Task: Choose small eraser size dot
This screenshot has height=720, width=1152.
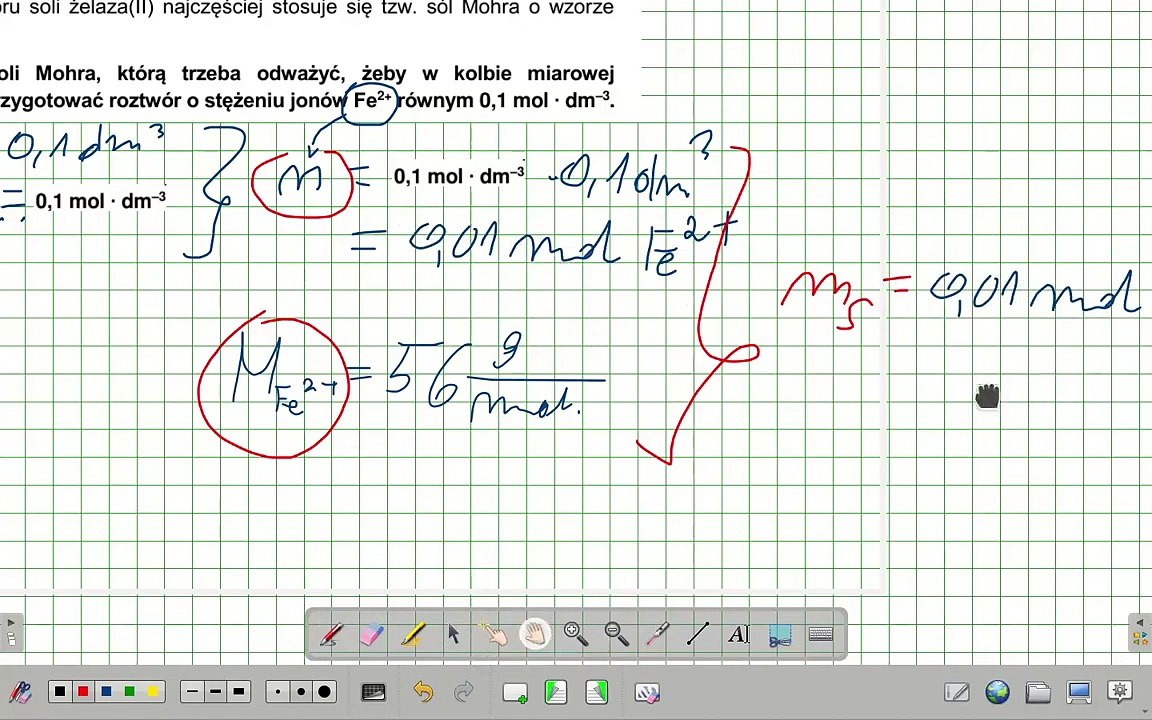Action: coord(278,691)
